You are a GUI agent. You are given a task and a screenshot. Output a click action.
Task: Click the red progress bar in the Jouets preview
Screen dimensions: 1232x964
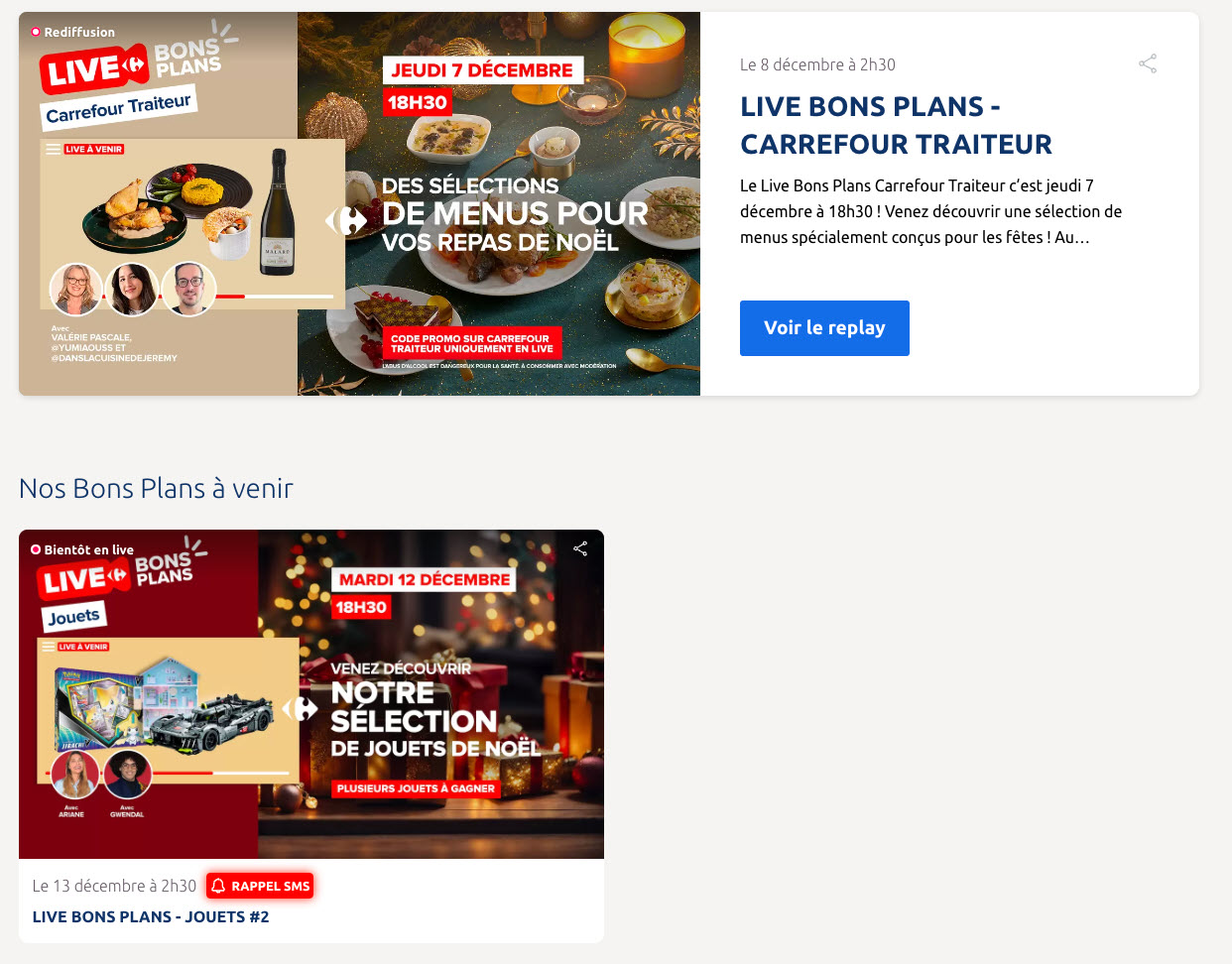[183, 773]
